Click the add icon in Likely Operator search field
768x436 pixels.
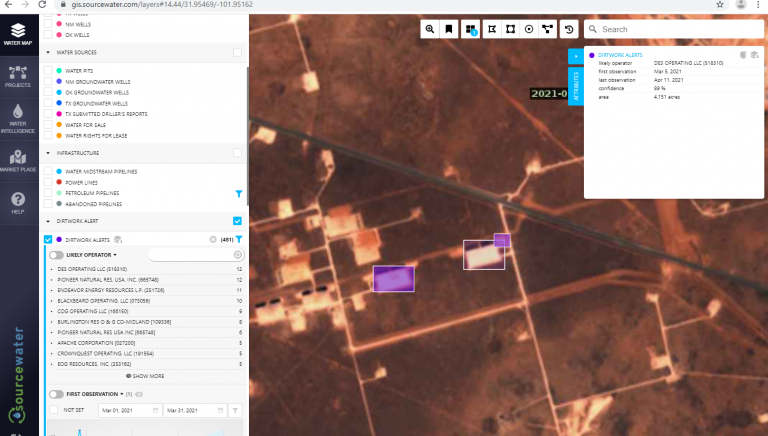tap(238, 255)
